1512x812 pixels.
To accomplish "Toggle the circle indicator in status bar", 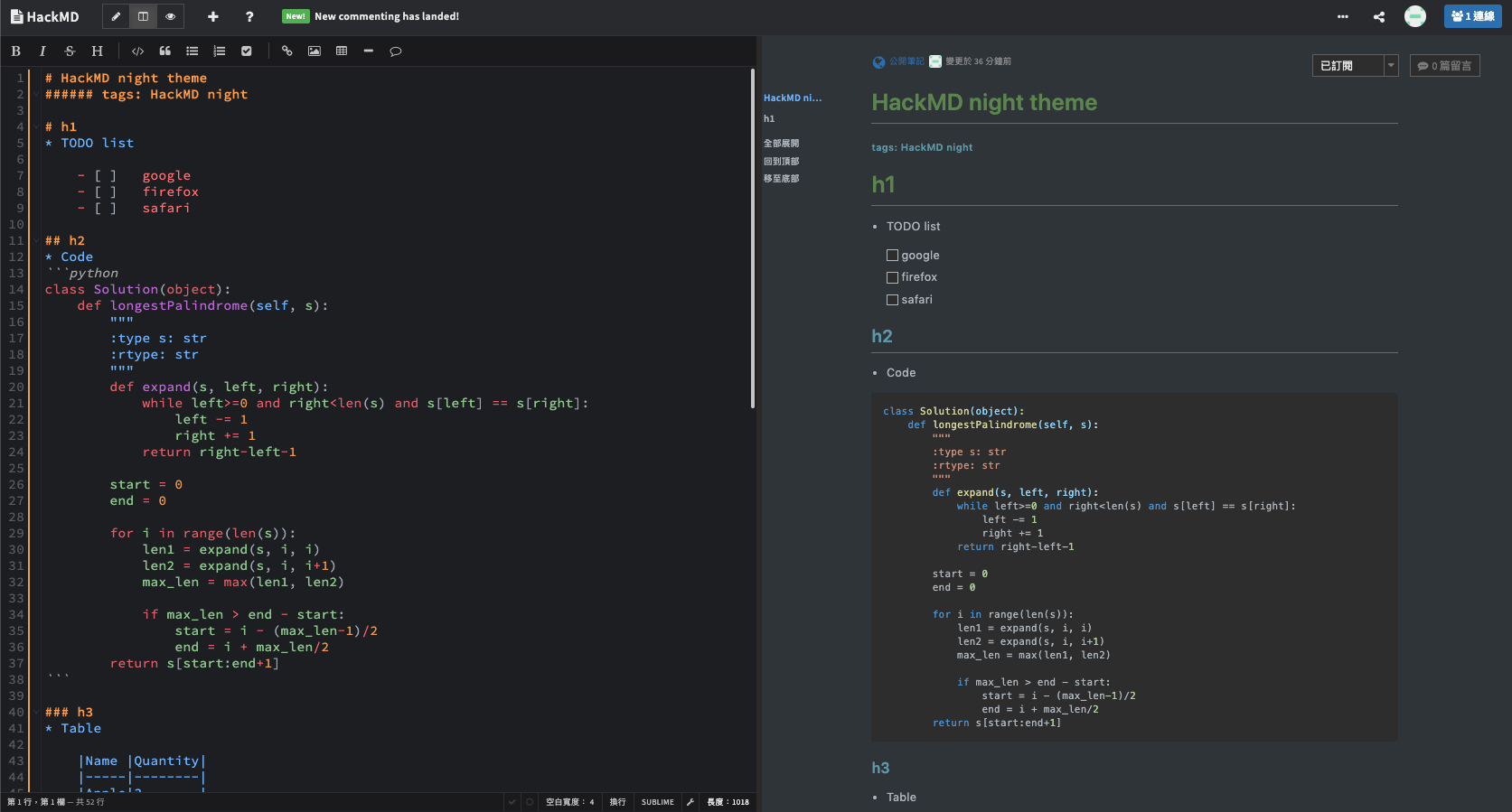I will [530, 802].
